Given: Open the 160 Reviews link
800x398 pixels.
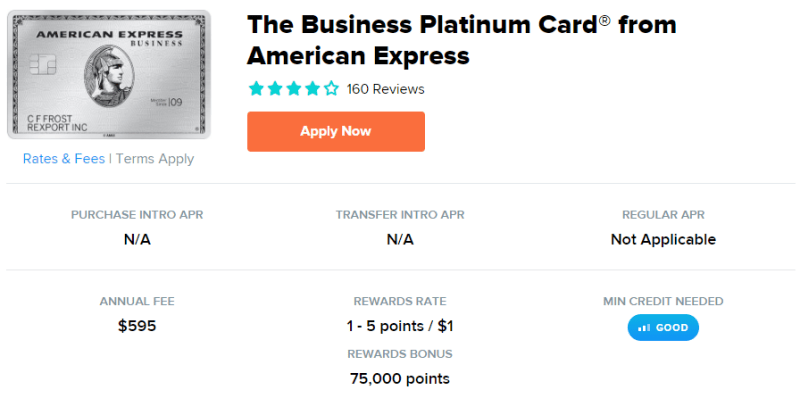Looking at the screenshot, I should click(x=386, y=89).
